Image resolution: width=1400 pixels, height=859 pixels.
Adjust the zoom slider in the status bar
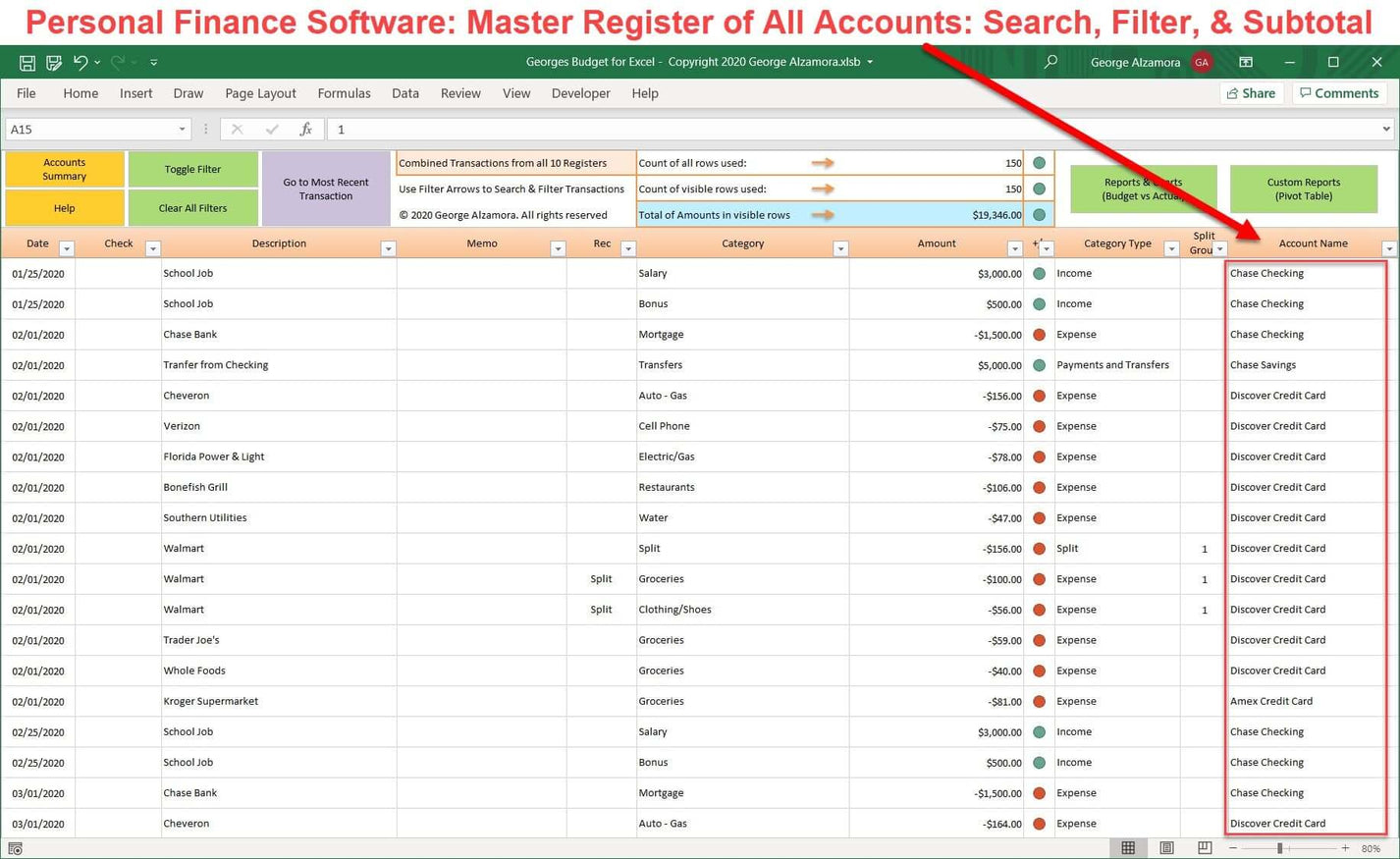pos(1279,847)
